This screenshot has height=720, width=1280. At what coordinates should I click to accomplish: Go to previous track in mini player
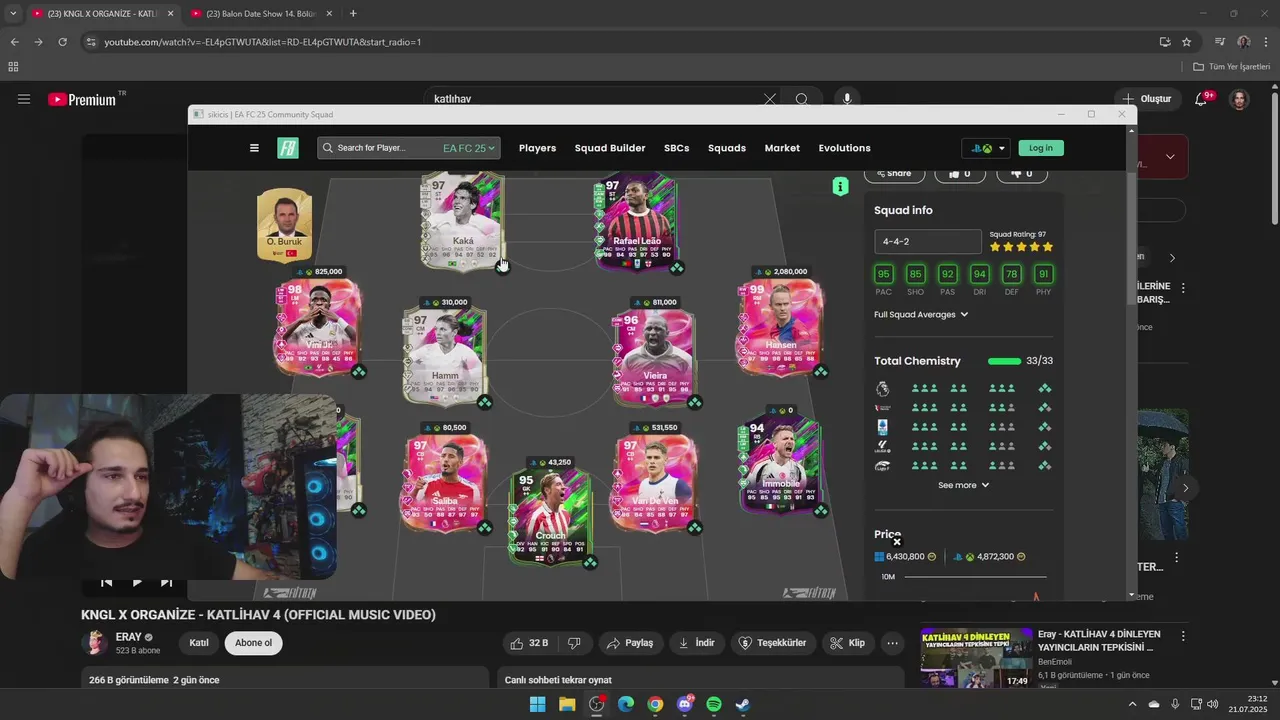(x=107, y=582)
